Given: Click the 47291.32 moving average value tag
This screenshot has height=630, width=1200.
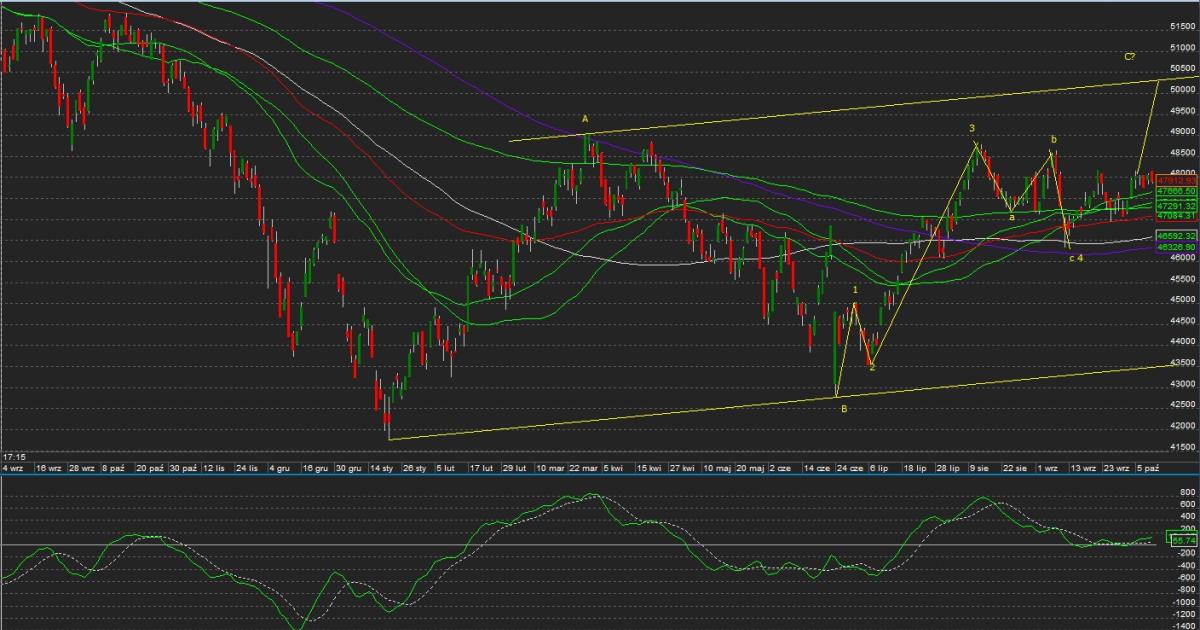Looking at the screenshot, I should 1177,204.
